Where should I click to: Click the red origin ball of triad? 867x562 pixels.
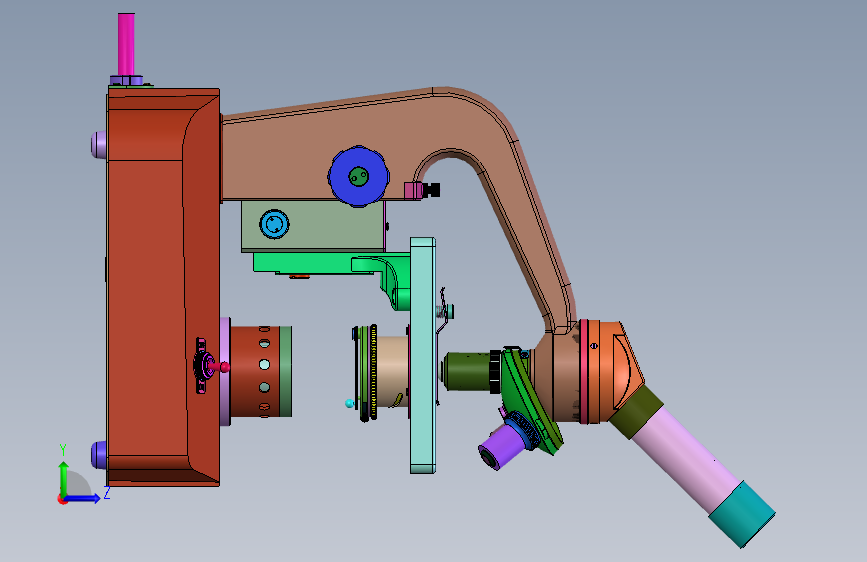[x=62, y=499]
